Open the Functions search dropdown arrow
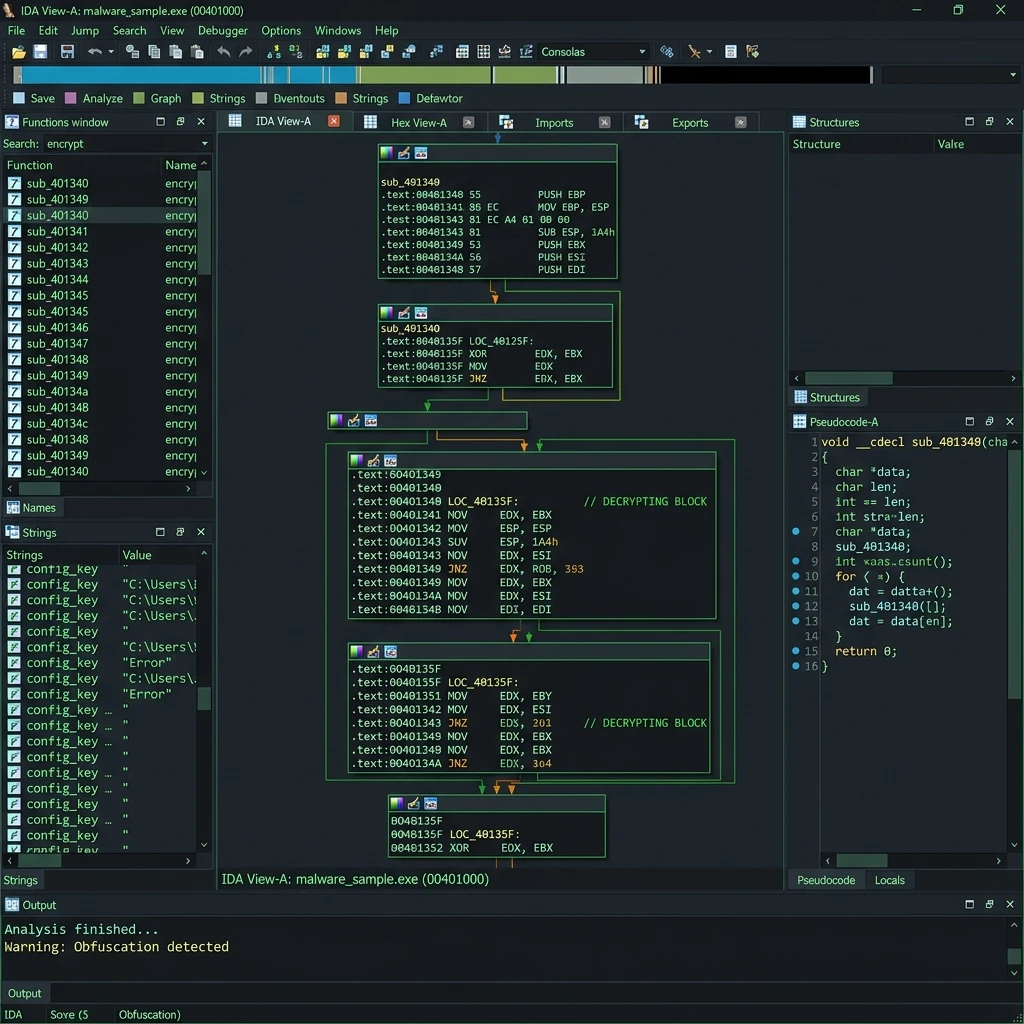This screenshot has height=1024, width=1024. point(204,144)
